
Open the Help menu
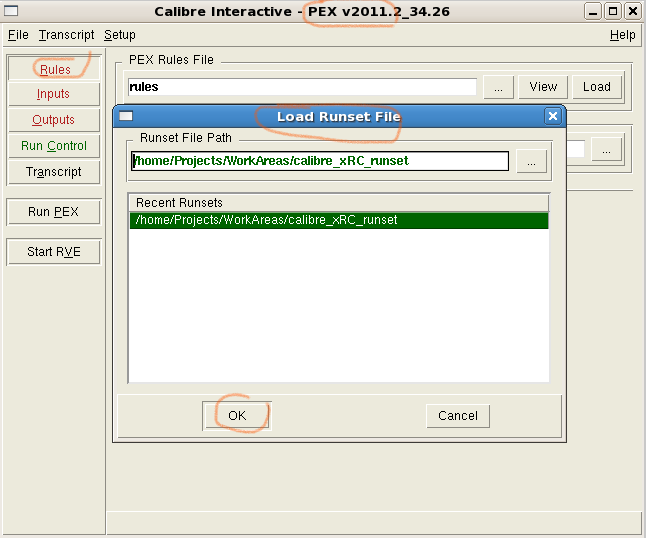[x=622, y=35]
